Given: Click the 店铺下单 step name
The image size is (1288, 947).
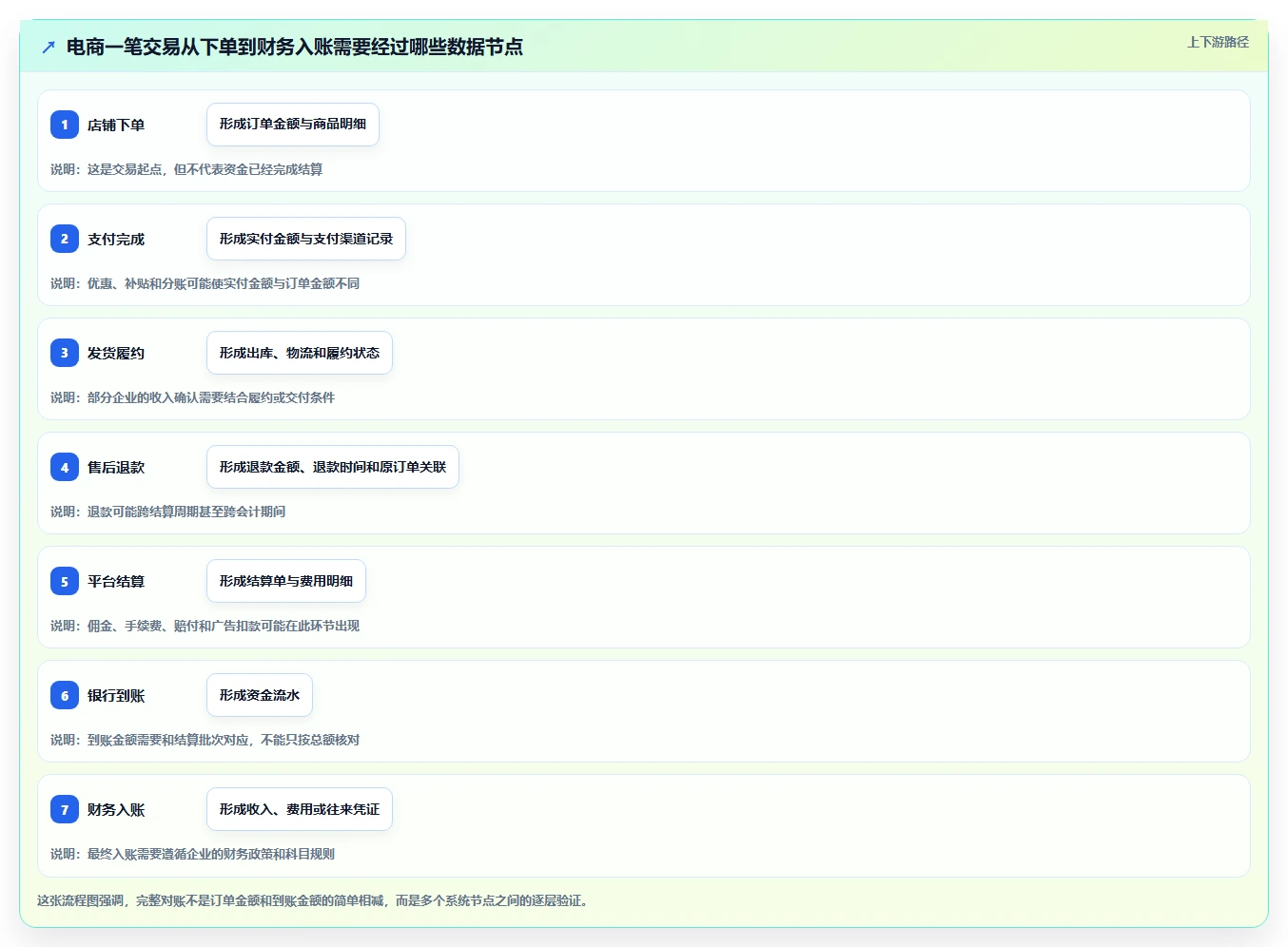Looking at the screenshot, I should (116, 125).
